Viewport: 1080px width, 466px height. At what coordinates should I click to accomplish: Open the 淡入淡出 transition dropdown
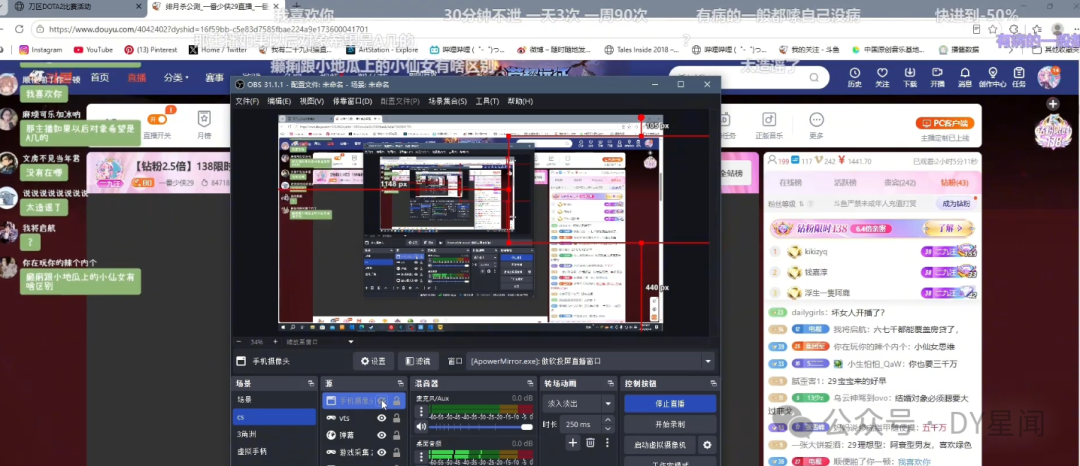click(608, 403)
